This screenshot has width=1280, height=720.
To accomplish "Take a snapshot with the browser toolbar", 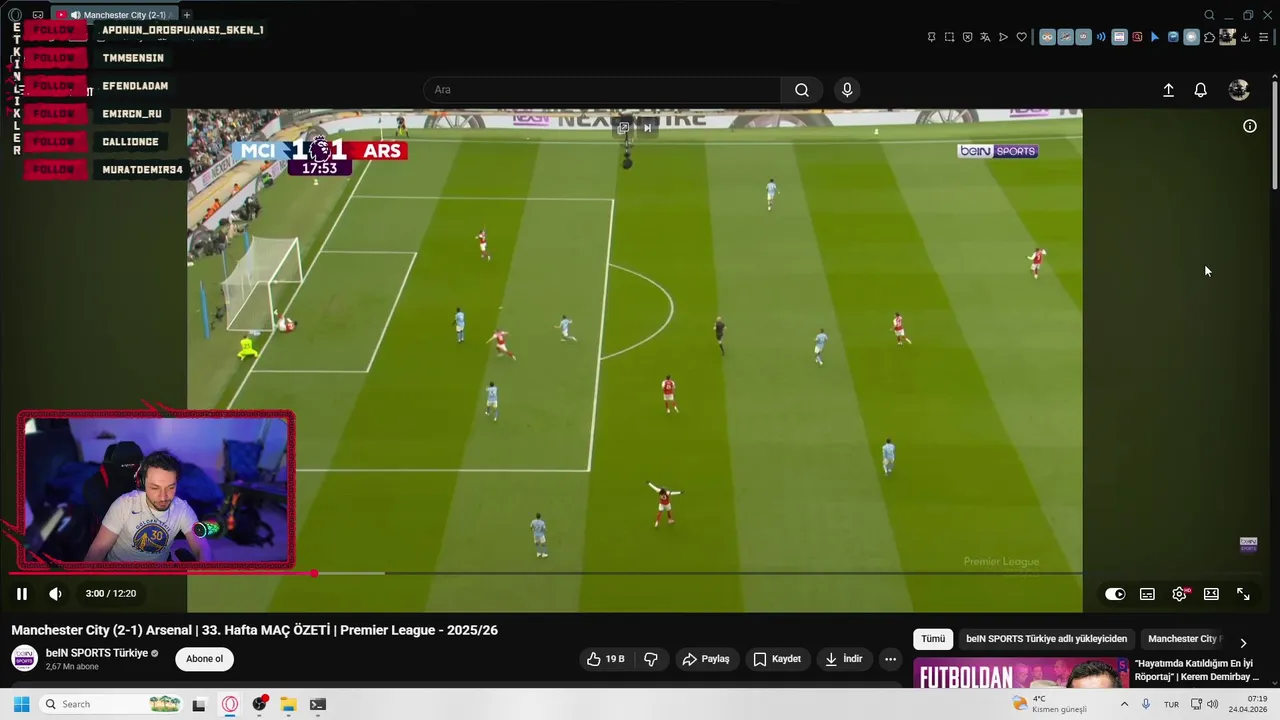I will pyautogui.click(x=949, y=37).
